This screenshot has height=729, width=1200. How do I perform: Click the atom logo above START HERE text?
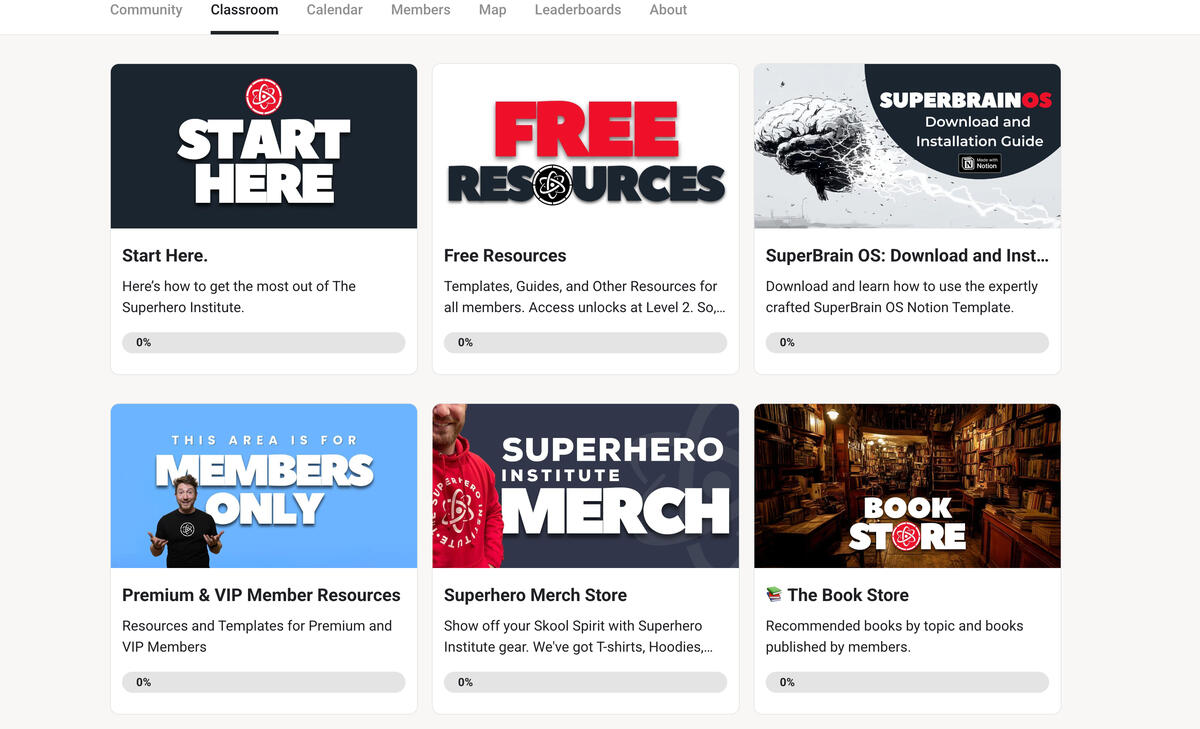point(264,97)
